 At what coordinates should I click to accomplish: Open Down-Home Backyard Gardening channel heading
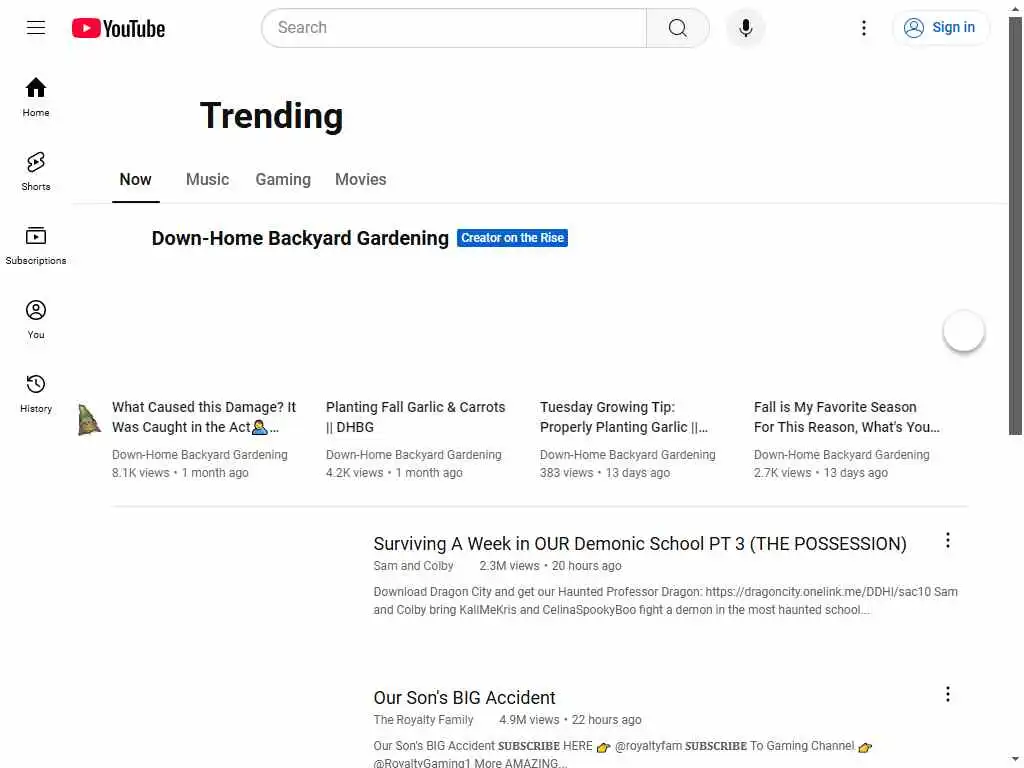pyautogui.click(x=300, y=238)
